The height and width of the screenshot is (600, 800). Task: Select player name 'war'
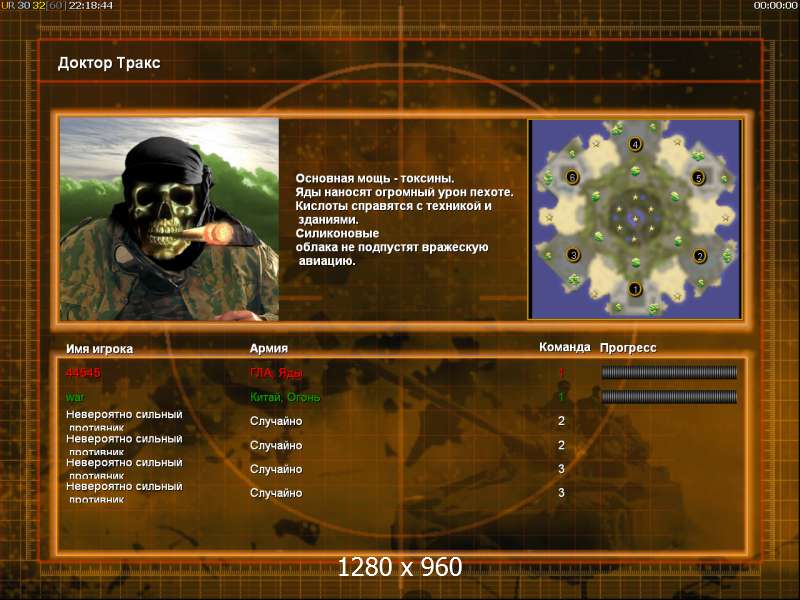point(76,397)
